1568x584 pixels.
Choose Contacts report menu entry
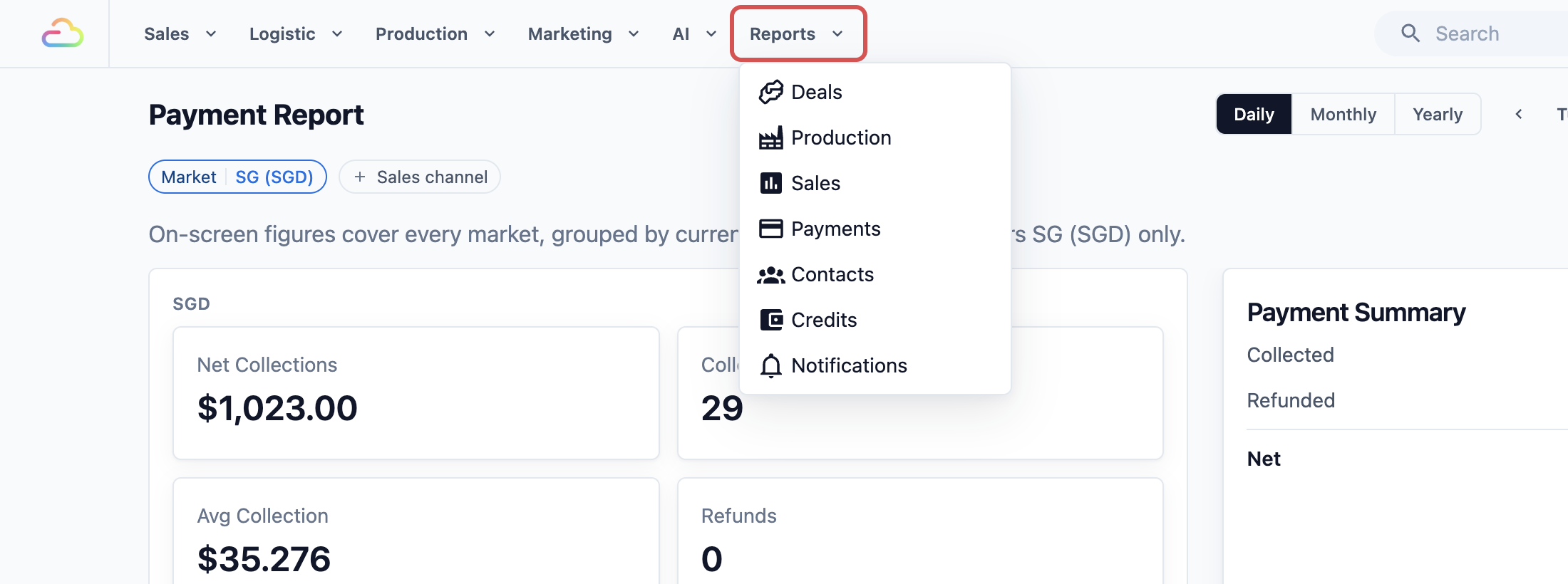(x=875, y=274)
